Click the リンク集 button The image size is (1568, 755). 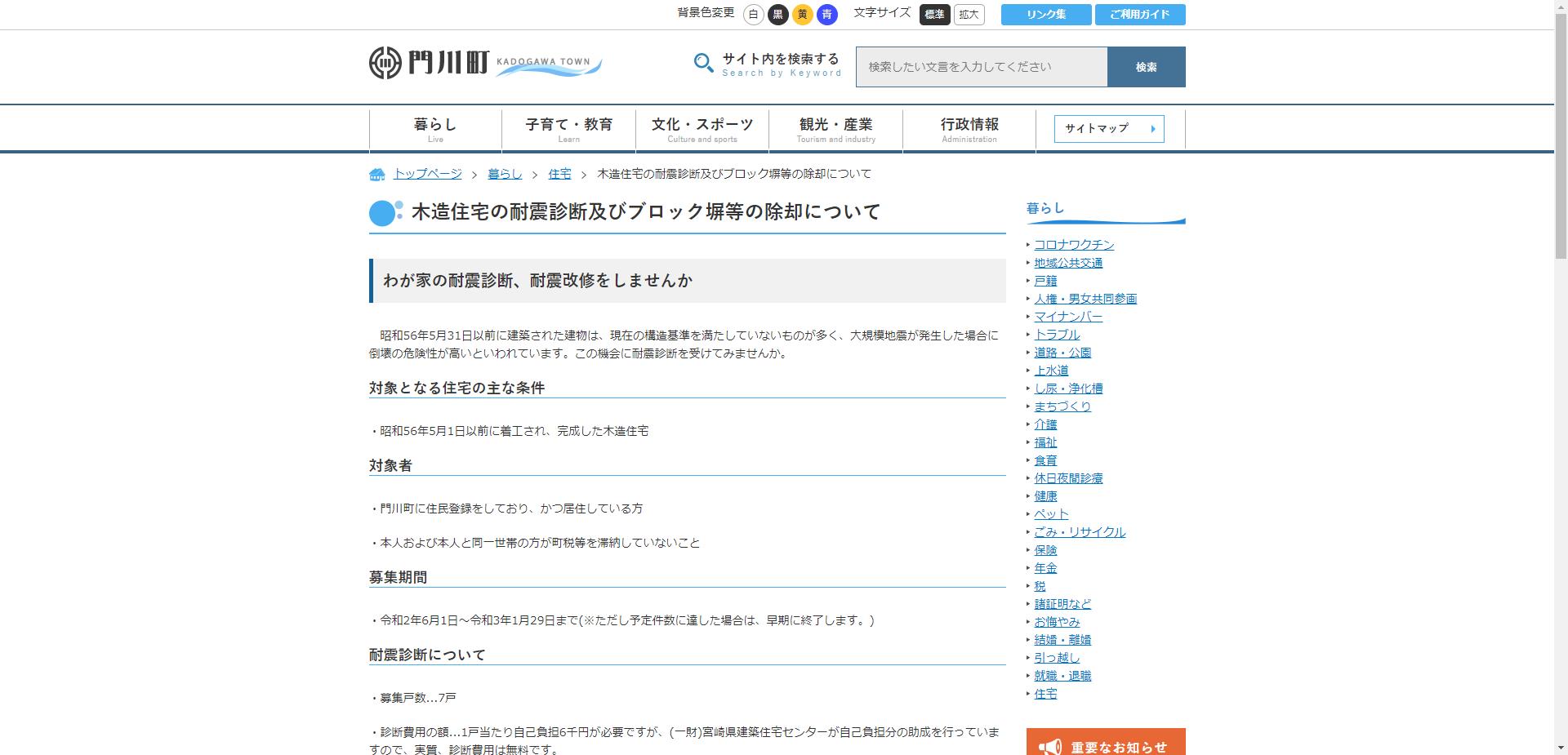(x=1045, y=14)
